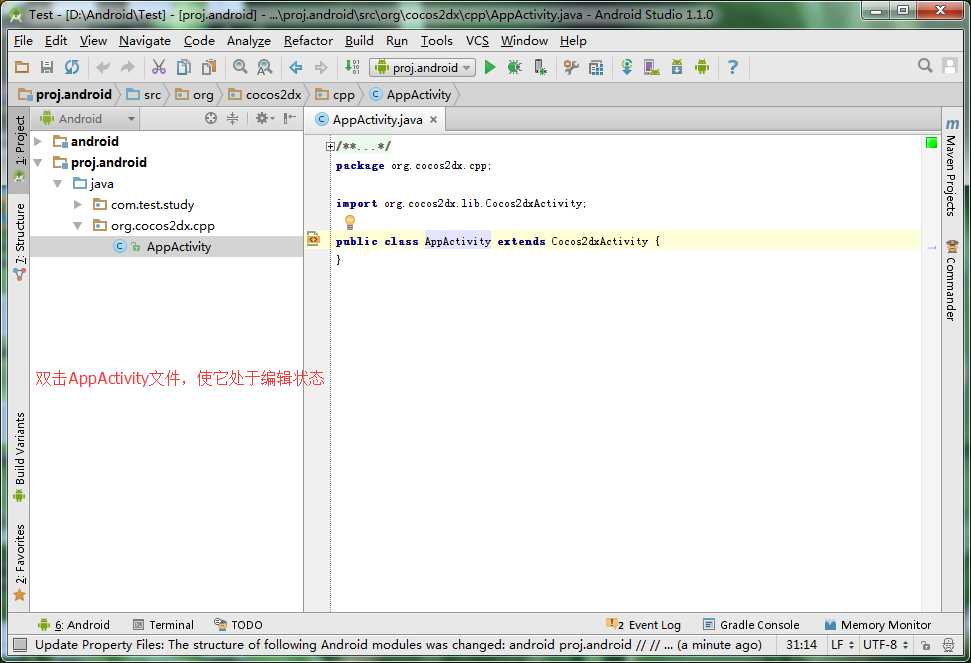Image resolution: width=971 pixels, height=663 pixels.
Task: Toggle tool window bars using bottom-left icon
Action: [x=20, y=645]
